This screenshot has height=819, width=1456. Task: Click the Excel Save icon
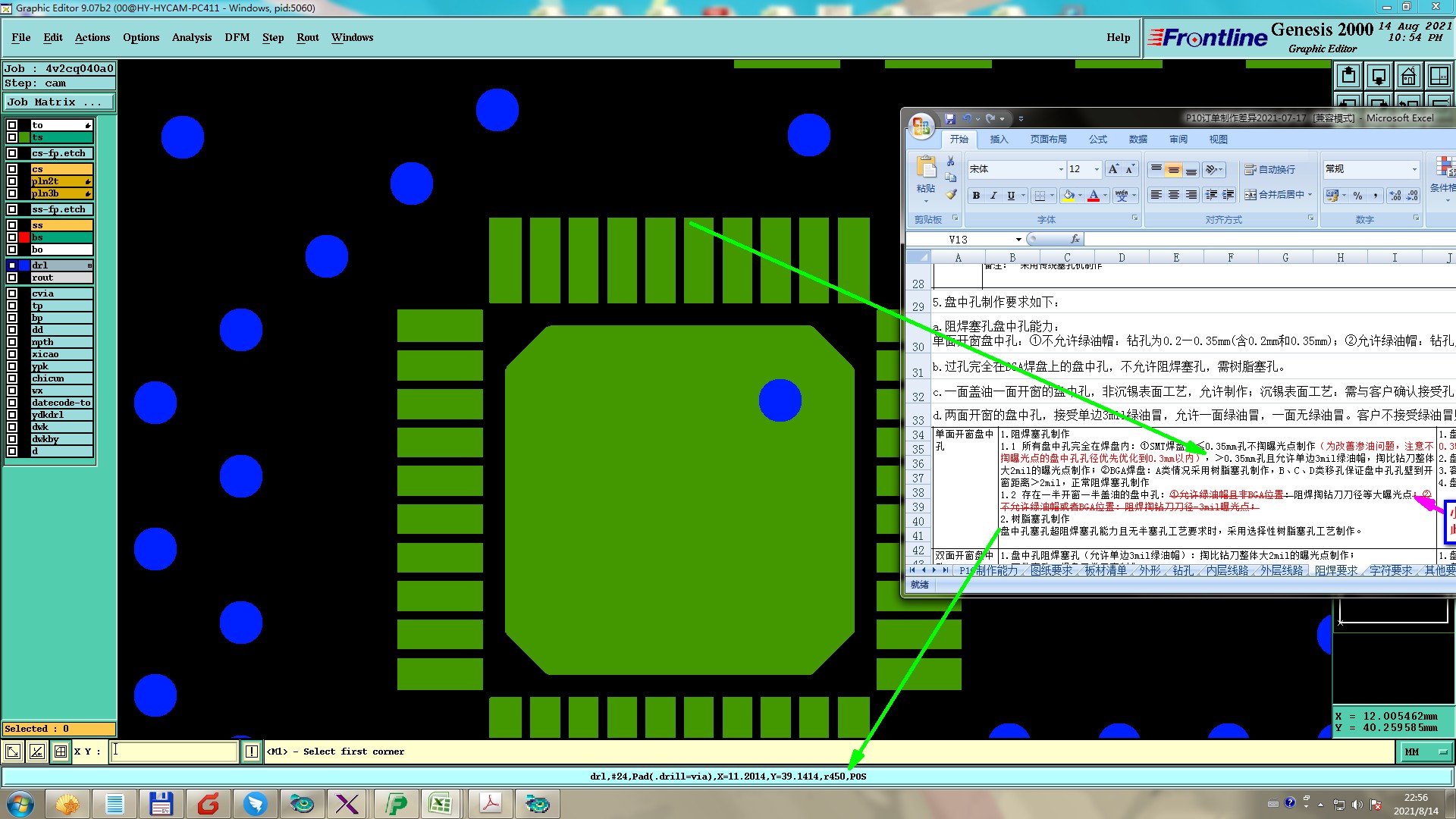click(x=949, y=119)
